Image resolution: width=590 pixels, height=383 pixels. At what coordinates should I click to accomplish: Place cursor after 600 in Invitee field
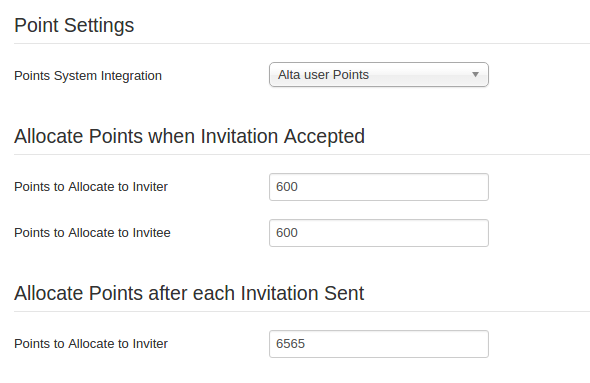tap(298, 233)
